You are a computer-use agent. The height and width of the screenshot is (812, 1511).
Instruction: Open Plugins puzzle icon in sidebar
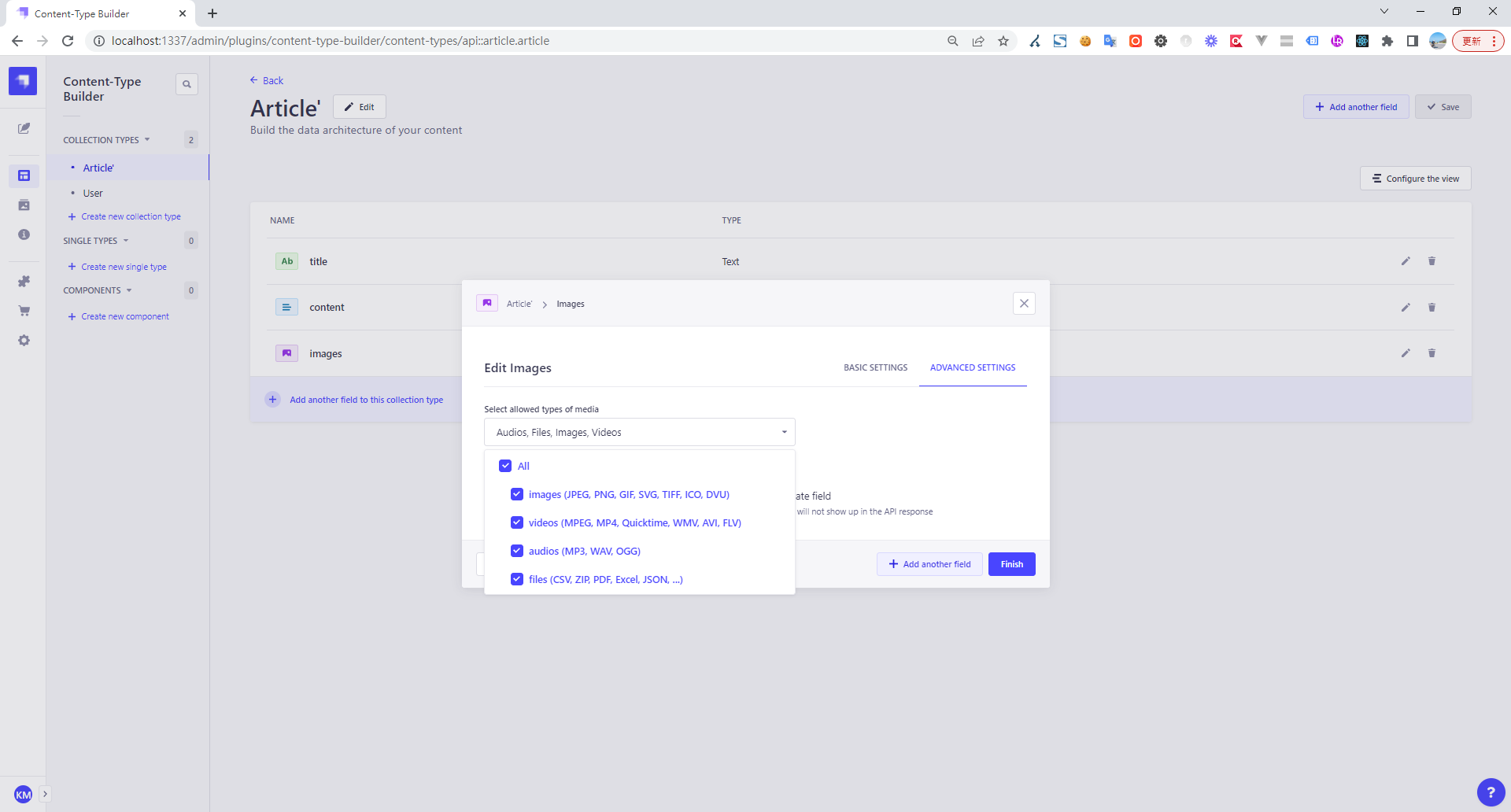point(24,281)
